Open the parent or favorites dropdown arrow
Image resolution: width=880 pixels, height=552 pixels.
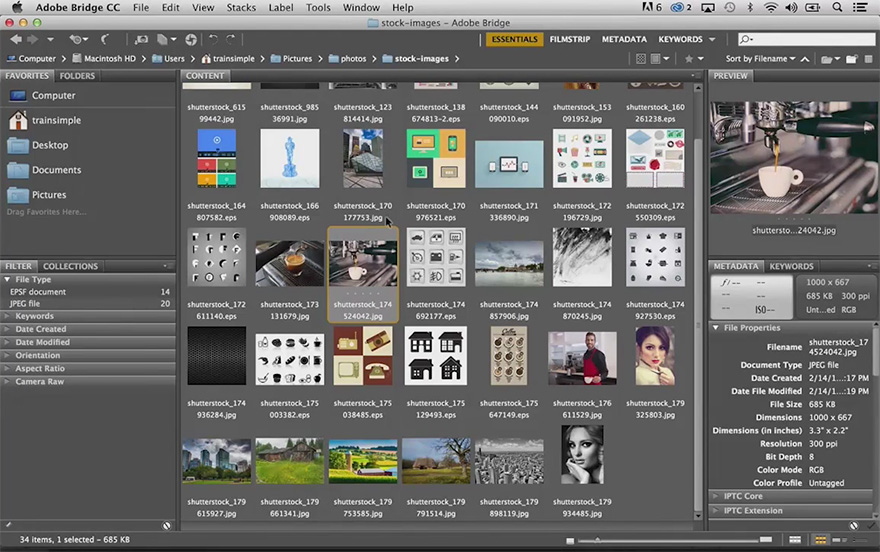coord(51,39)
